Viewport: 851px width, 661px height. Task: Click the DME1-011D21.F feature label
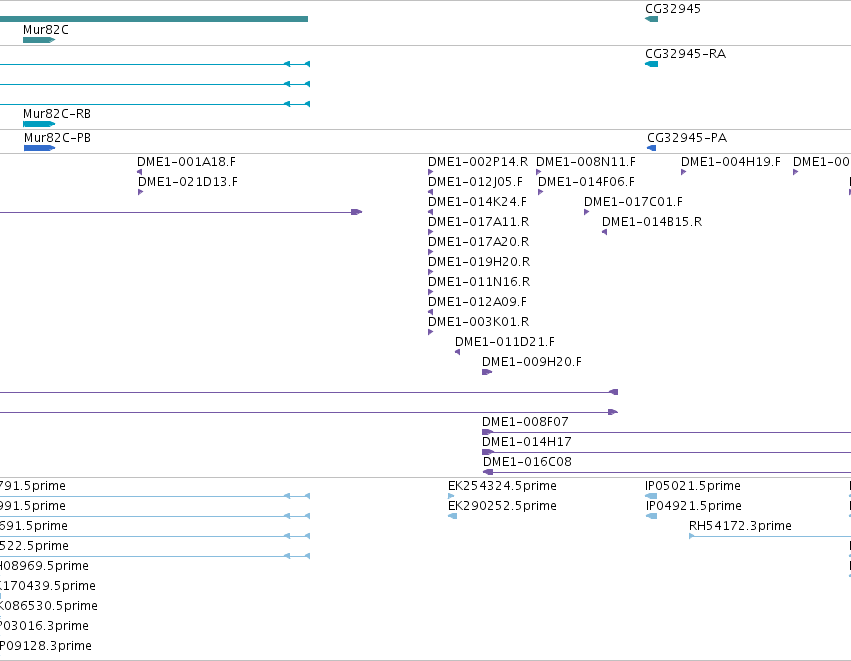click(x=505, y=342)
